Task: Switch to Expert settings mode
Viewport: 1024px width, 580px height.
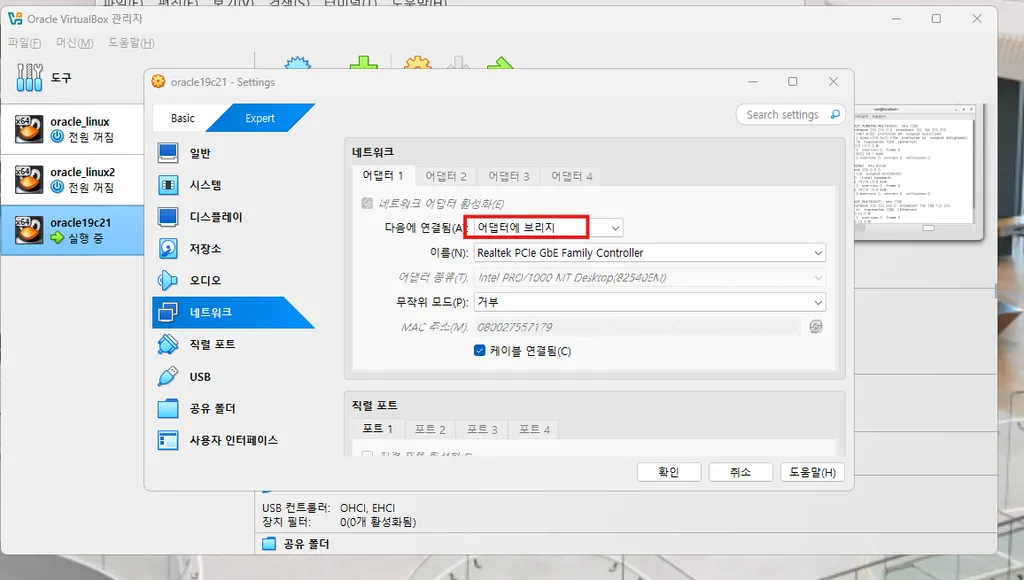Action: coord(260,118)
